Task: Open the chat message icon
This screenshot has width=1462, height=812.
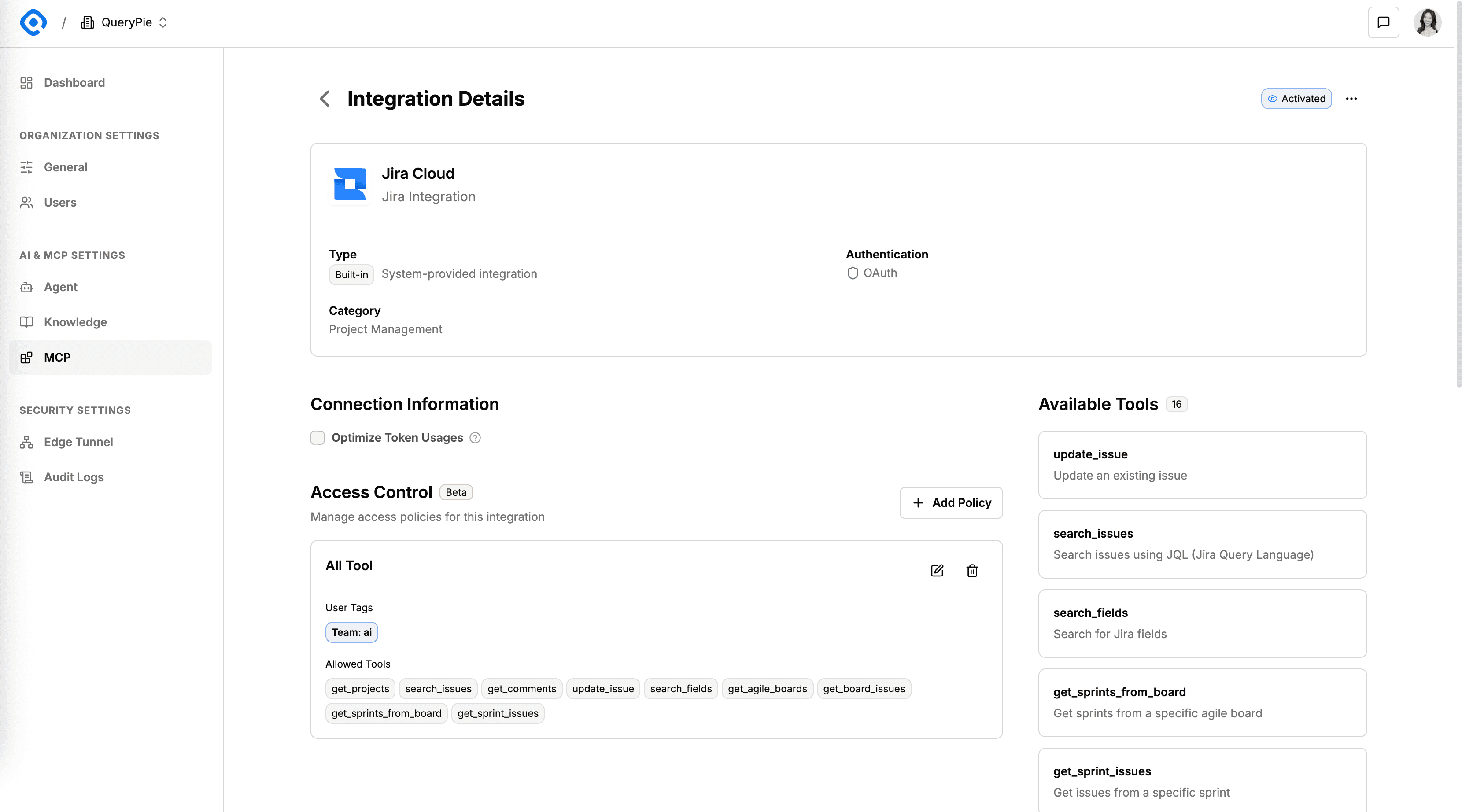Action: coord(1383,23)
